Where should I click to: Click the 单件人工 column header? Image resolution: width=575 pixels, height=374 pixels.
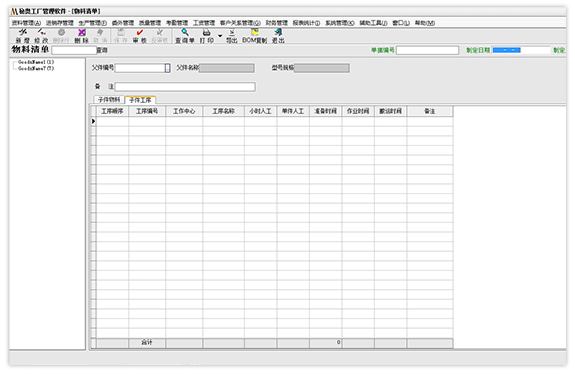(293, 111)
